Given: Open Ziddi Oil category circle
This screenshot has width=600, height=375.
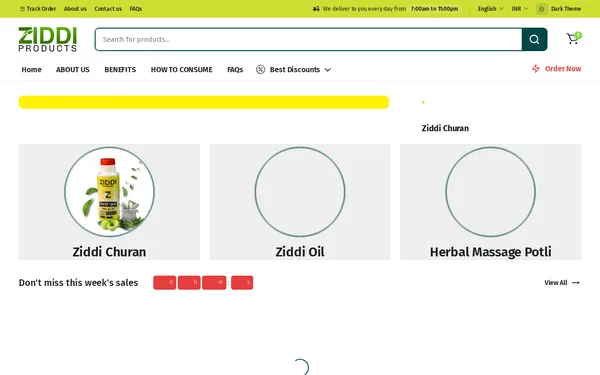Looking at the screenshot, I should pyautogui.click(x=300, y=192).
